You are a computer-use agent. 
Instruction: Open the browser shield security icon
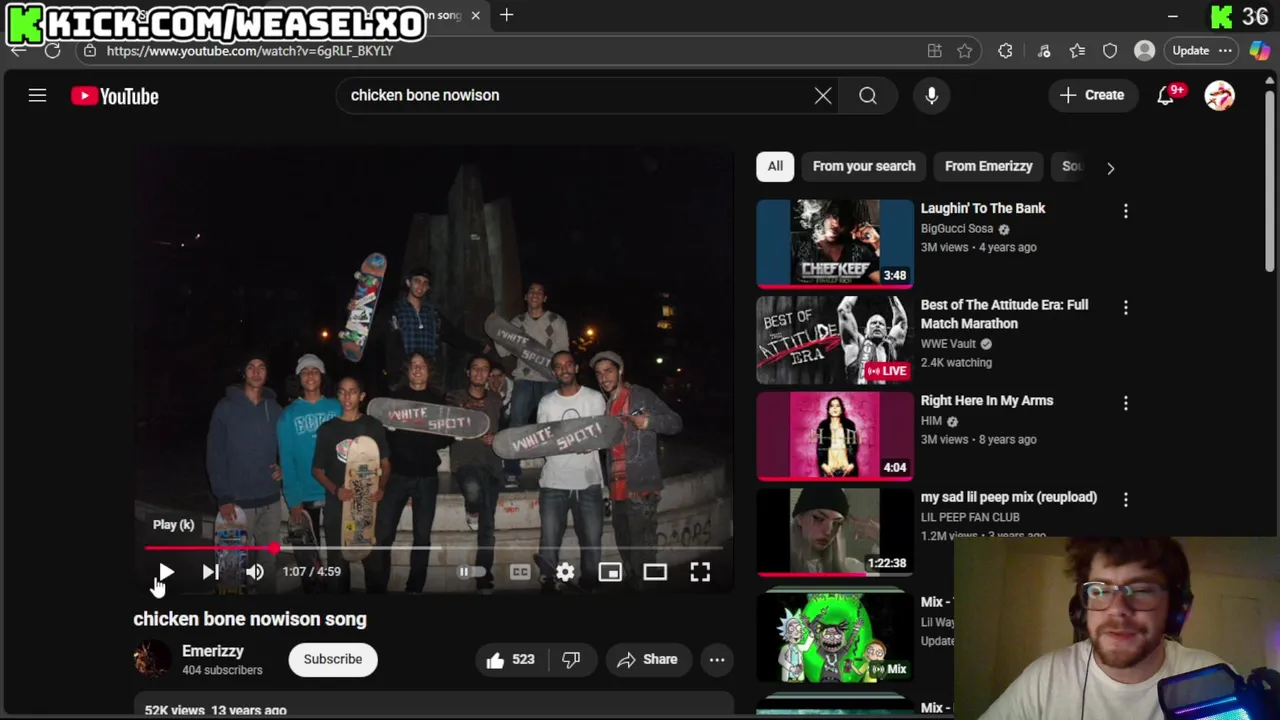(1110, 50)
